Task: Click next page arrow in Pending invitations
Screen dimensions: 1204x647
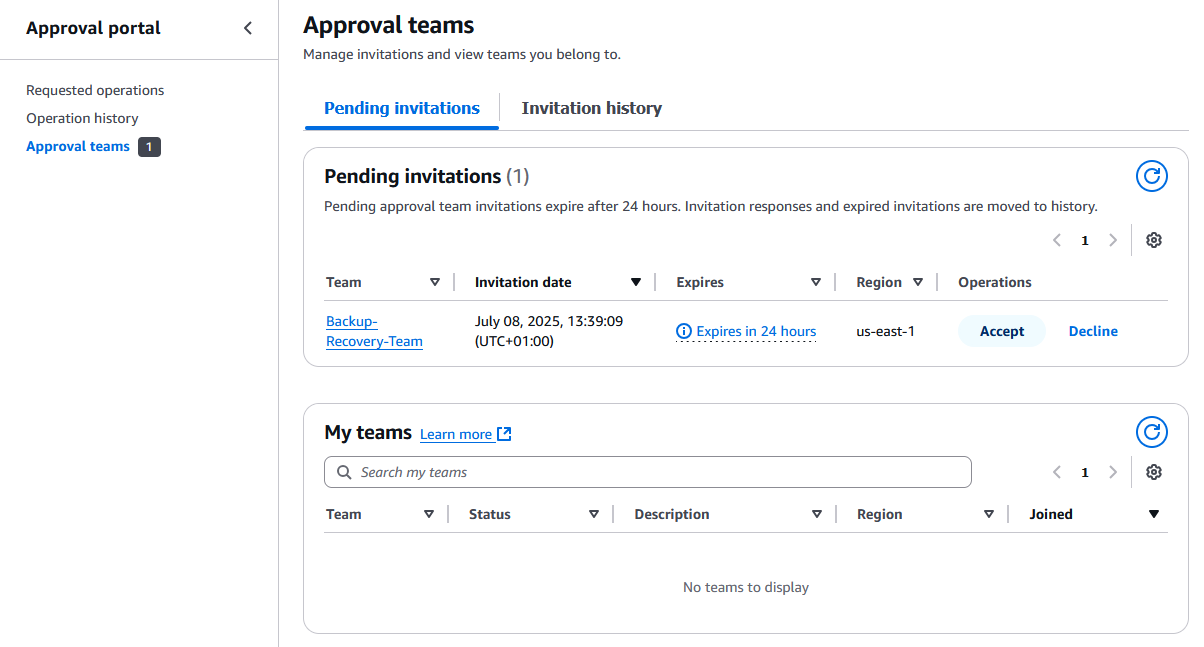Action: click(x=1113, y=240)
